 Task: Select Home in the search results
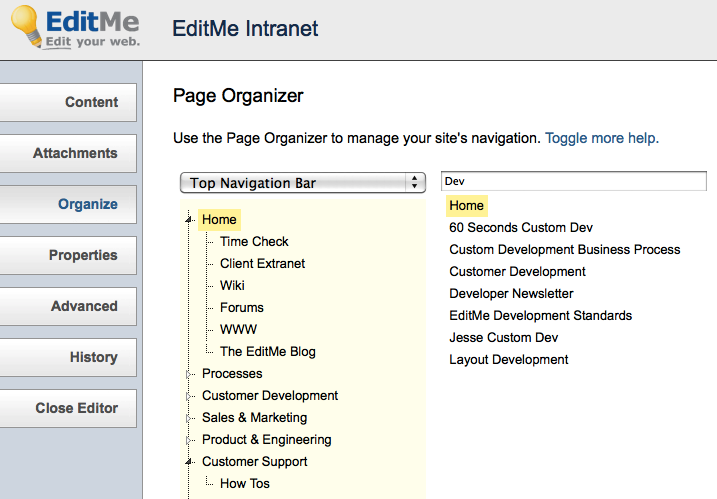coord(466,205)
